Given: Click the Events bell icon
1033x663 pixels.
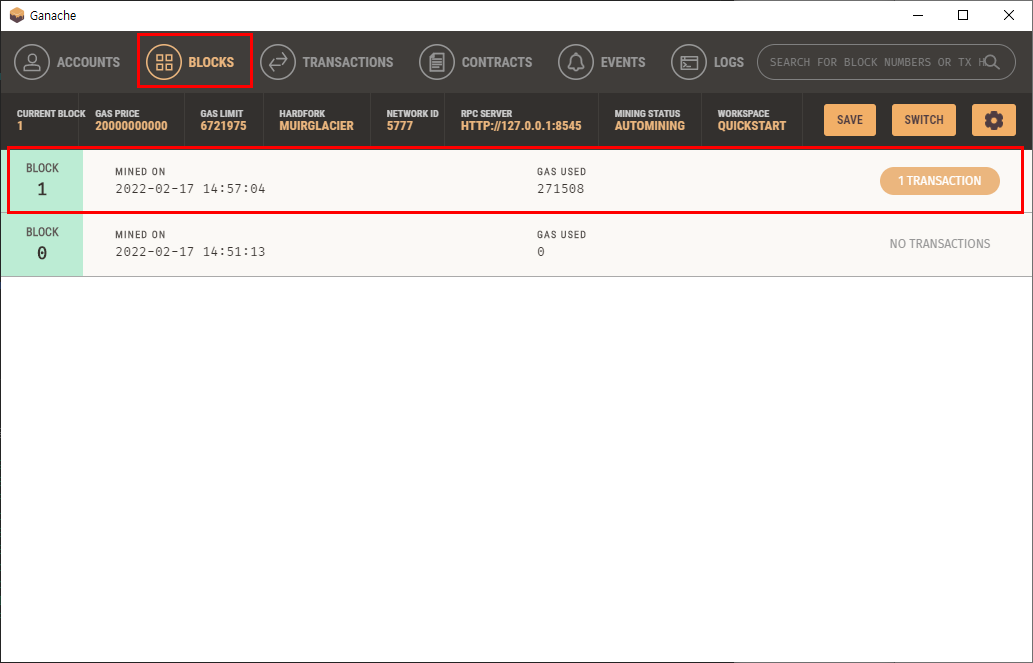Looking at the screenshot, I should [x=576, y=62].
